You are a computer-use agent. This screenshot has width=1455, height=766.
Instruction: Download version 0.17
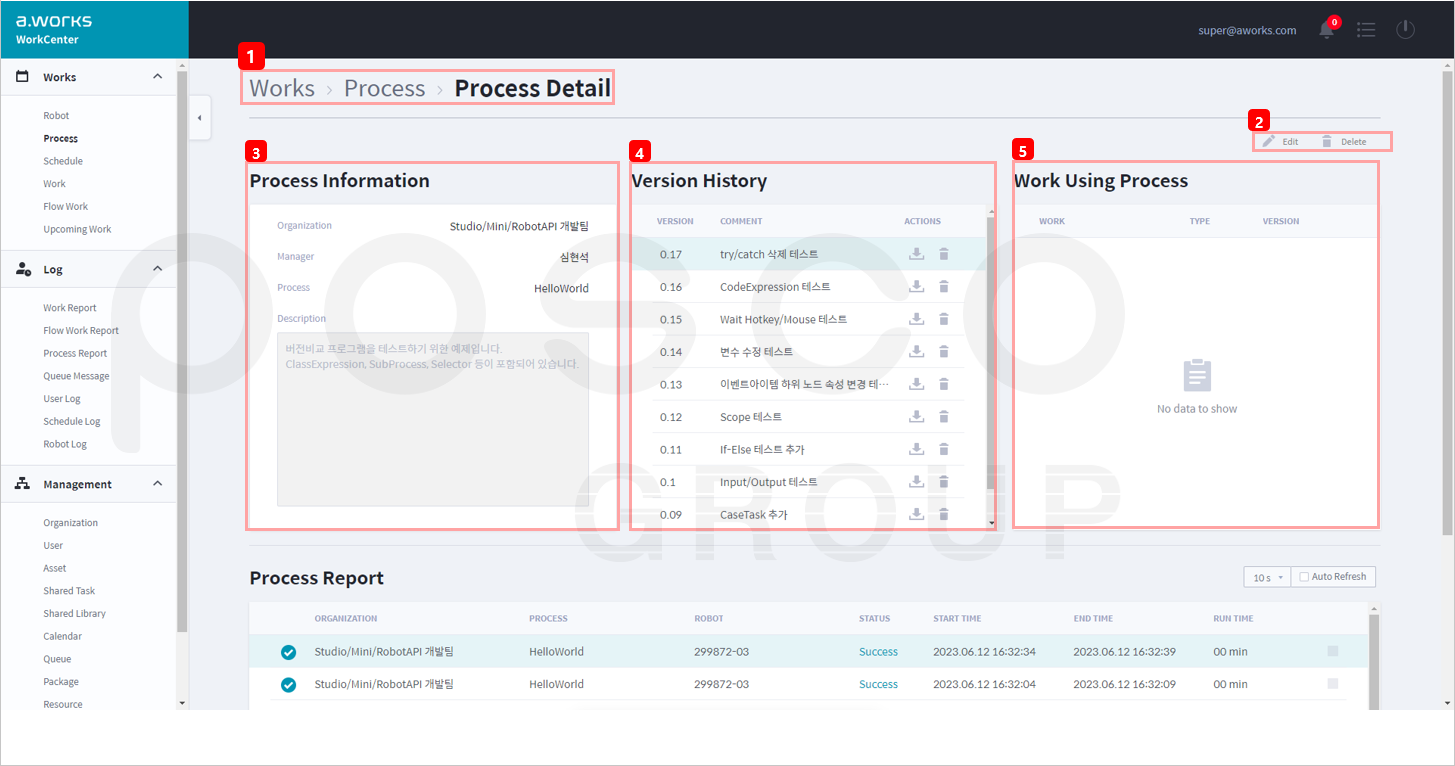916,254
